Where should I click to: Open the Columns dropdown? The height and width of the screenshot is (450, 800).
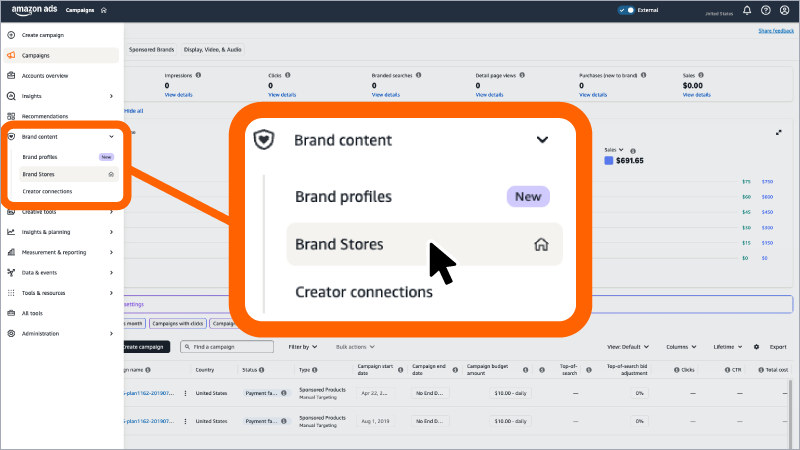coord(681,347)
